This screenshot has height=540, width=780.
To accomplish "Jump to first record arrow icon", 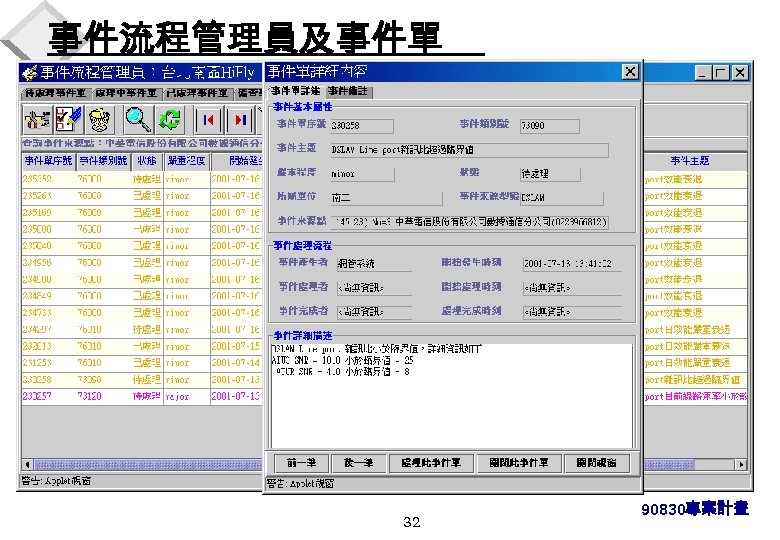I will [208, 120].
